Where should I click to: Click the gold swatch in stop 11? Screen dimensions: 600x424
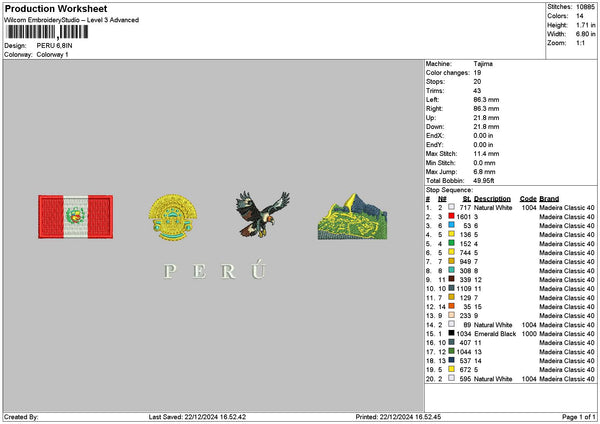coord(452,297)
